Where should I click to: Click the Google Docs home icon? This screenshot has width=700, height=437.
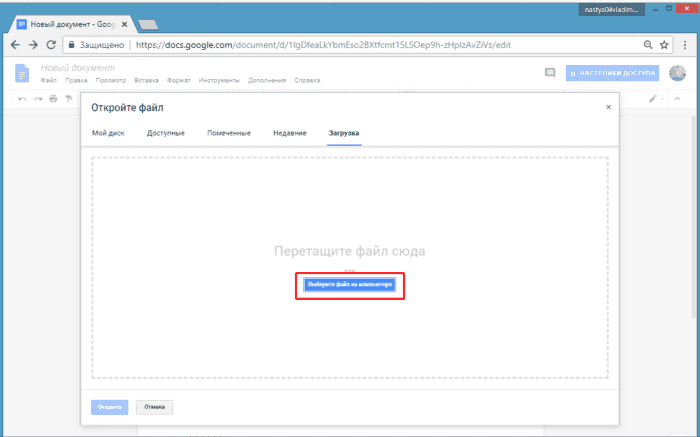22,72
